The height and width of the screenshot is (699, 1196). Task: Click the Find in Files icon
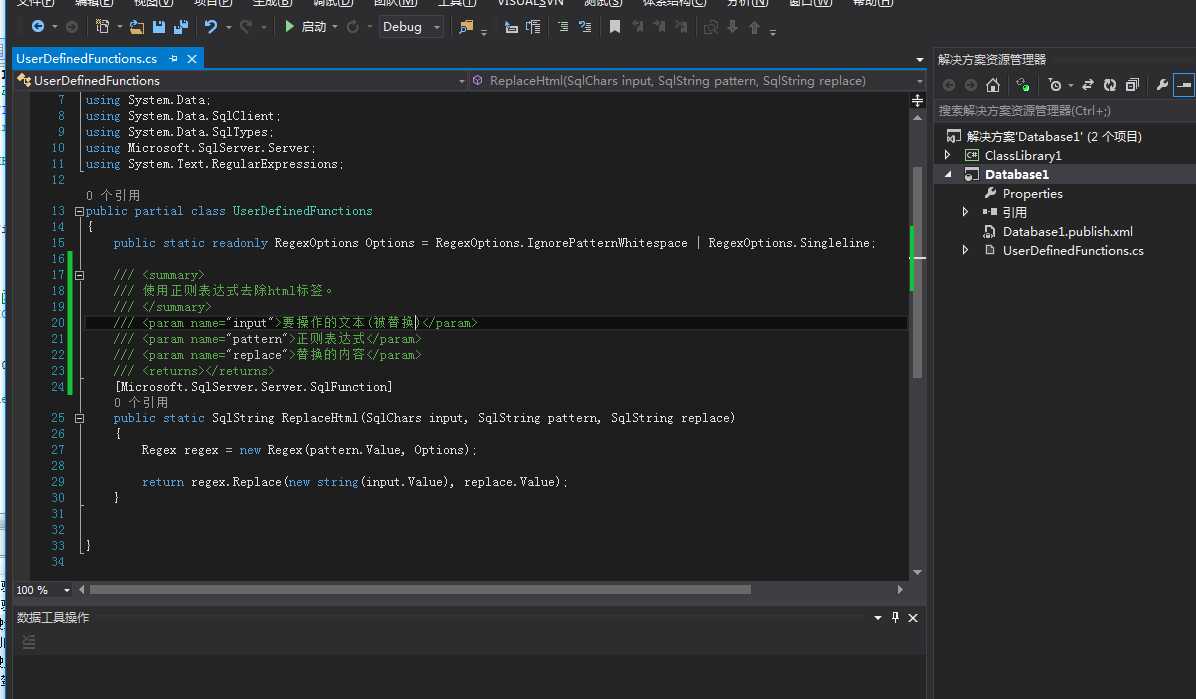tap(465, 27)
